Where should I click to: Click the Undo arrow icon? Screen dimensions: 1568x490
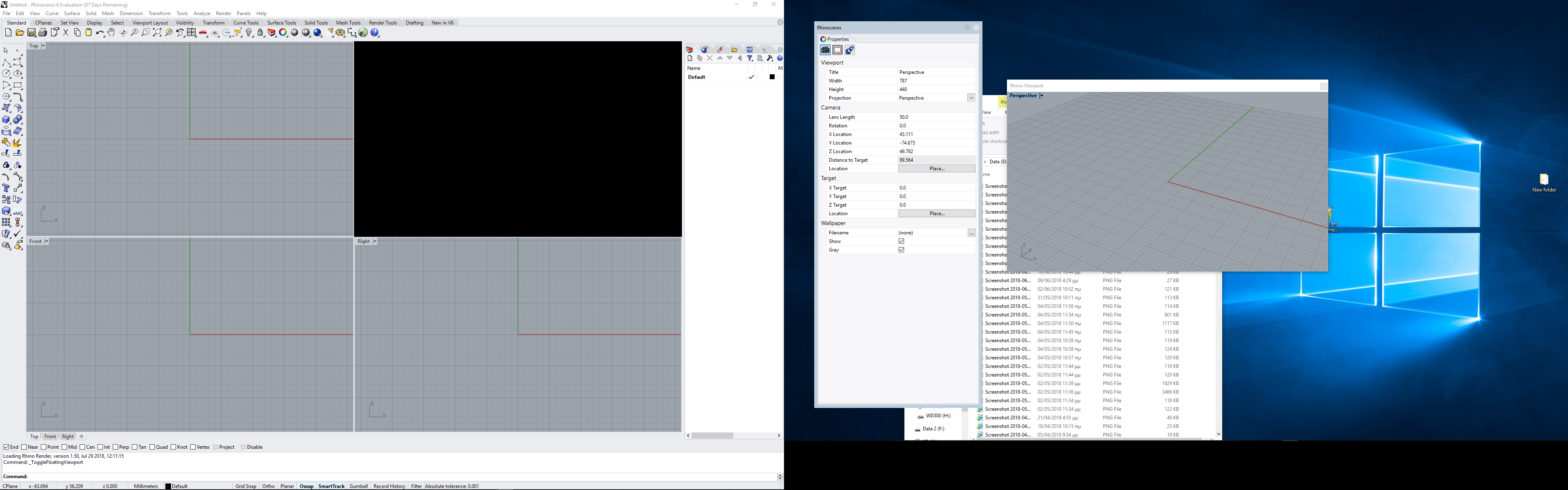(x=100, y=33)
